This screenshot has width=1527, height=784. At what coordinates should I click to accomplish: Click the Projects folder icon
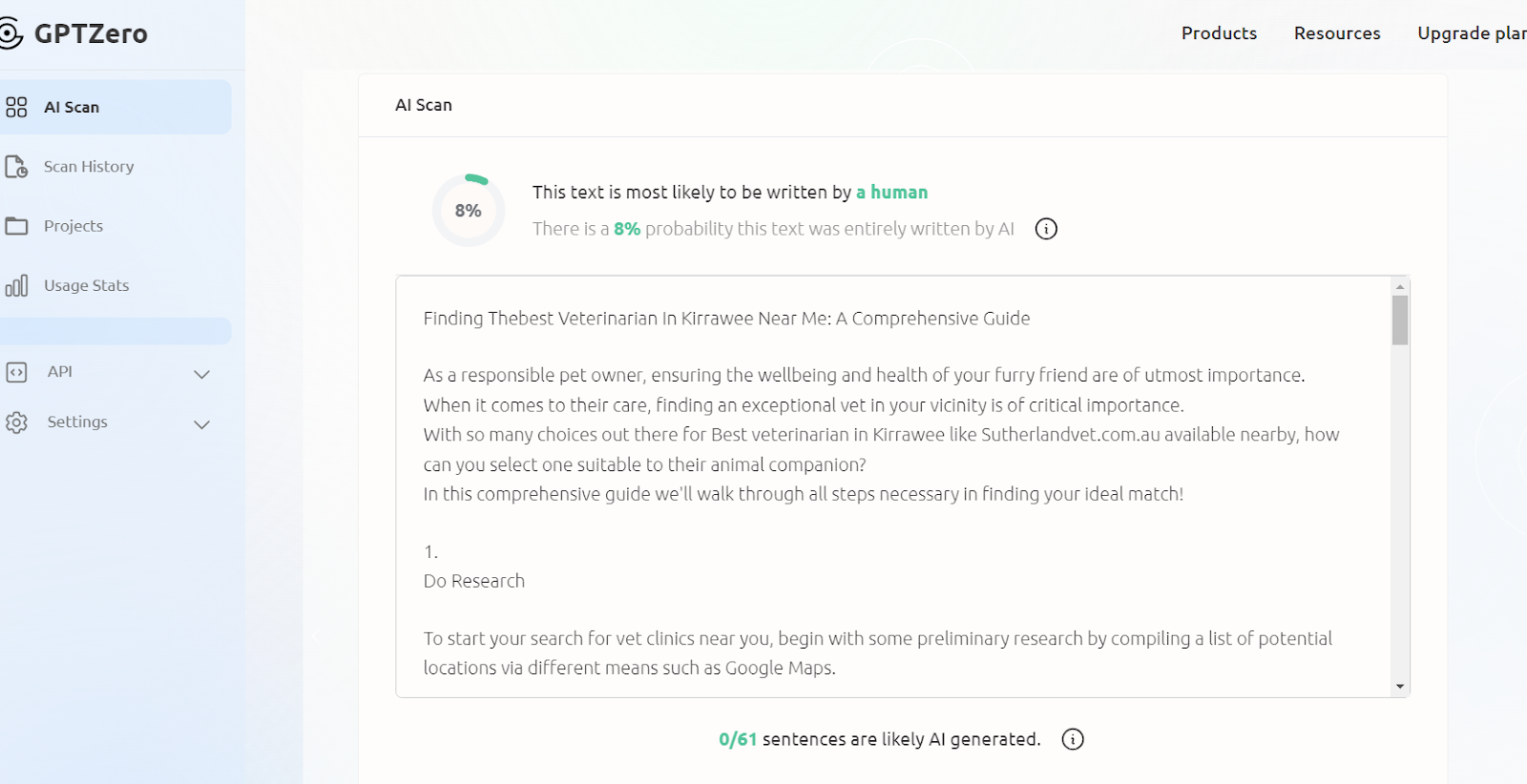point(16,226)
